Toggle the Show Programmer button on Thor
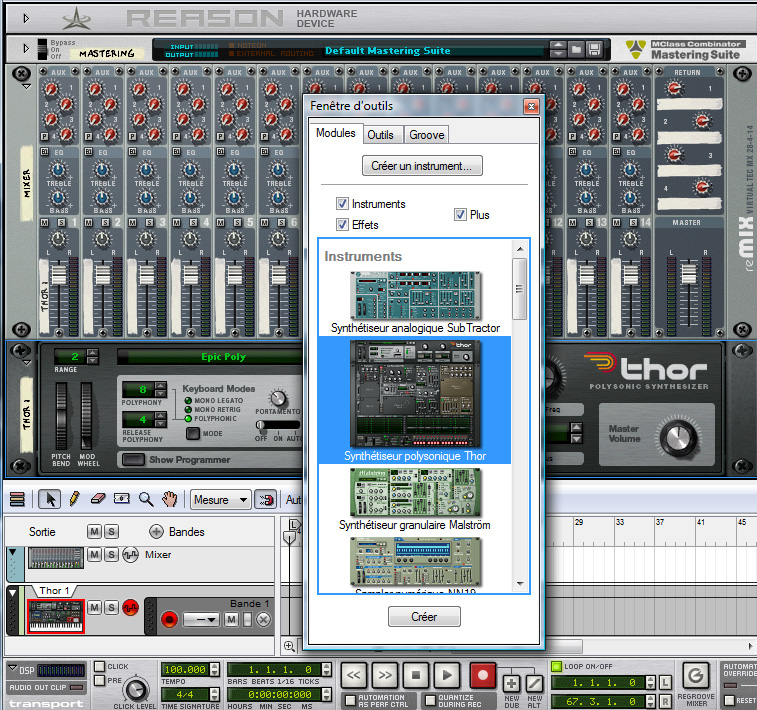Image resolution: width=757 pixels, height=710 pixels. 133,459
